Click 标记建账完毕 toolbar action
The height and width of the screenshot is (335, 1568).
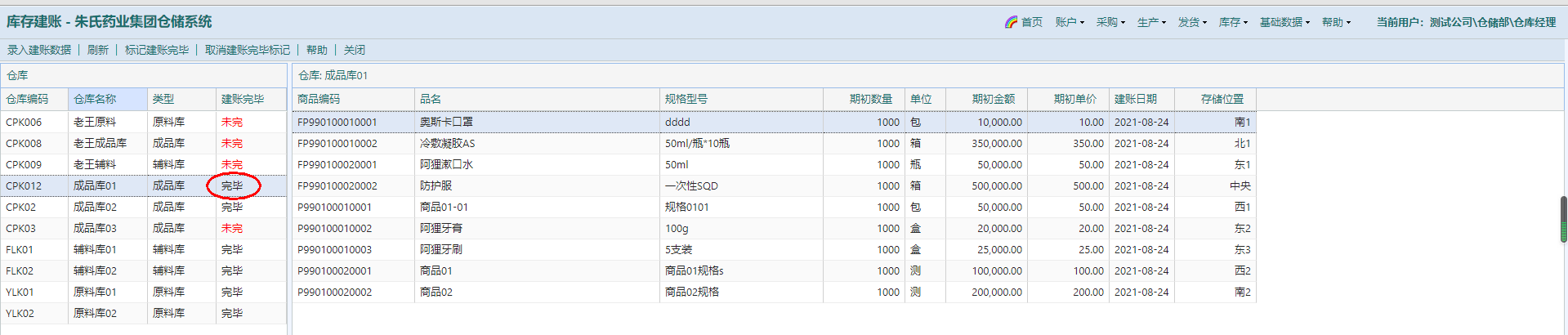coord(157,50)
